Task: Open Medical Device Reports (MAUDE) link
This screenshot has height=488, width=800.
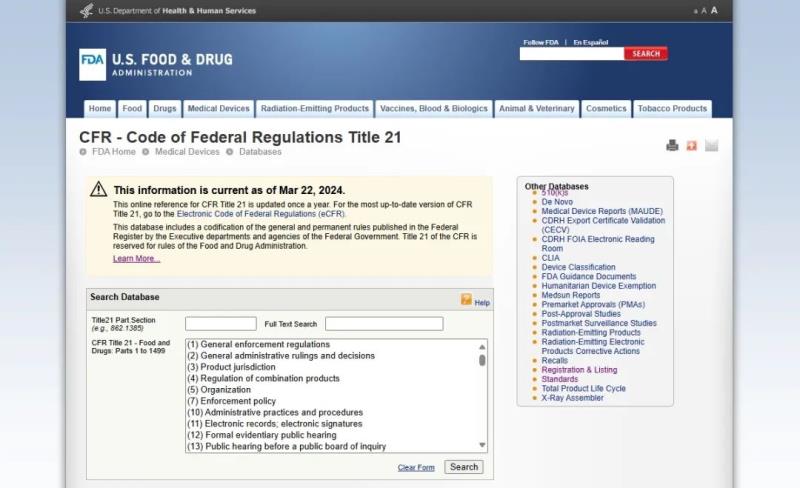Action: 603,211
